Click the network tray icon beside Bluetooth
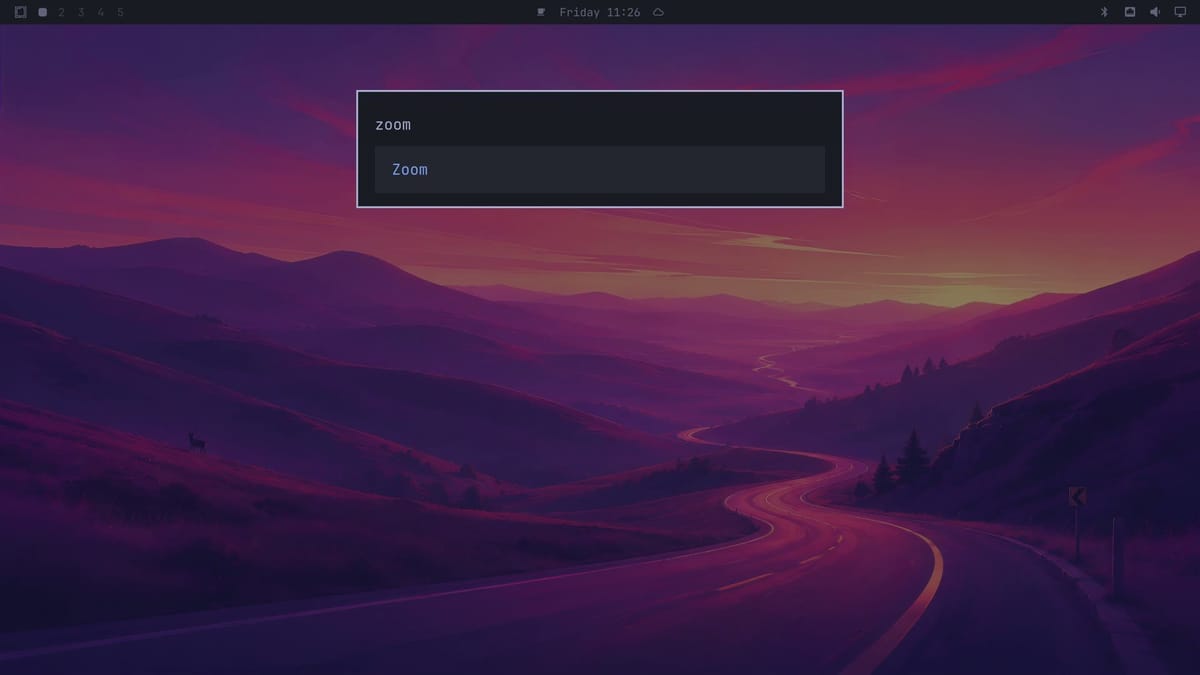 (1130, 12)
